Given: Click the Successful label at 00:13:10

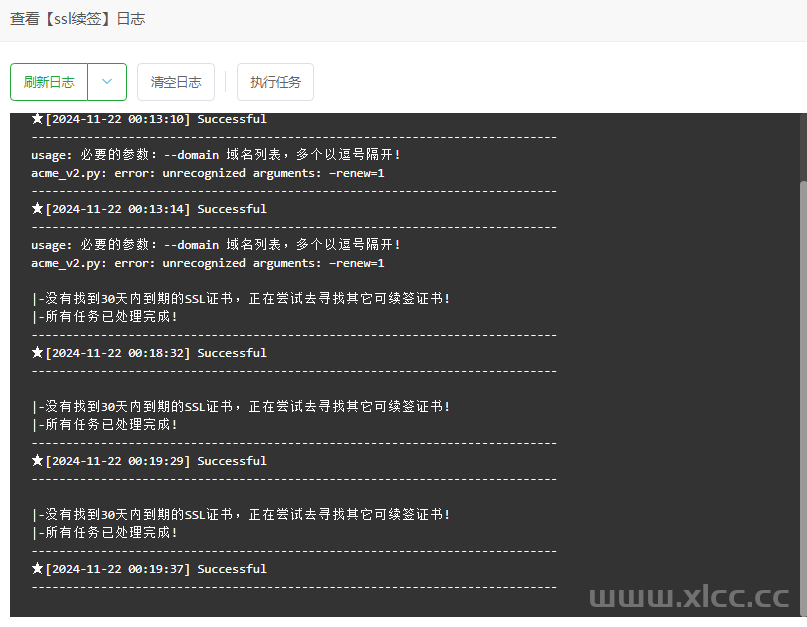Looking at the screenshot, I should pyautogui.click(x=231, y=118).
